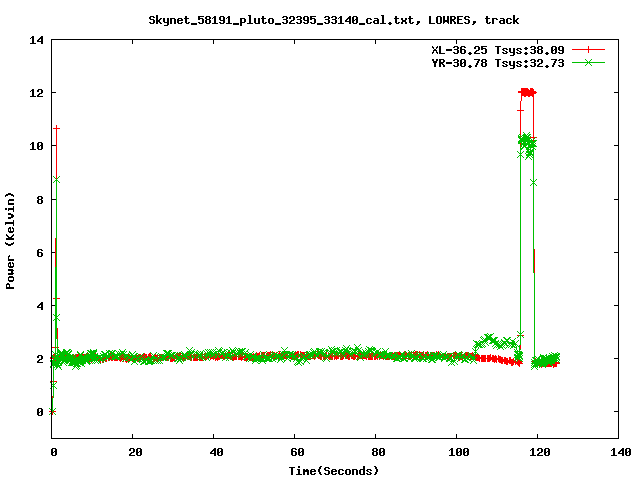Viewport: 640px width, 480px height.
Task: Click the green peak cluster near 10 Kelvin
Action: coord(527,145)
